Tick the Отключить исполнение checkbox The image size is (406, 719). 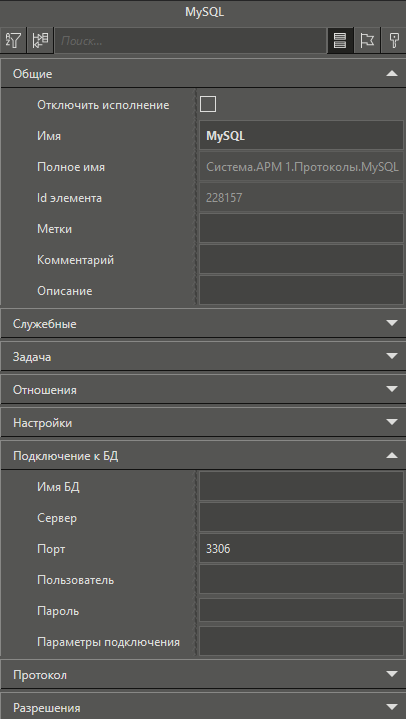[208, 105]
